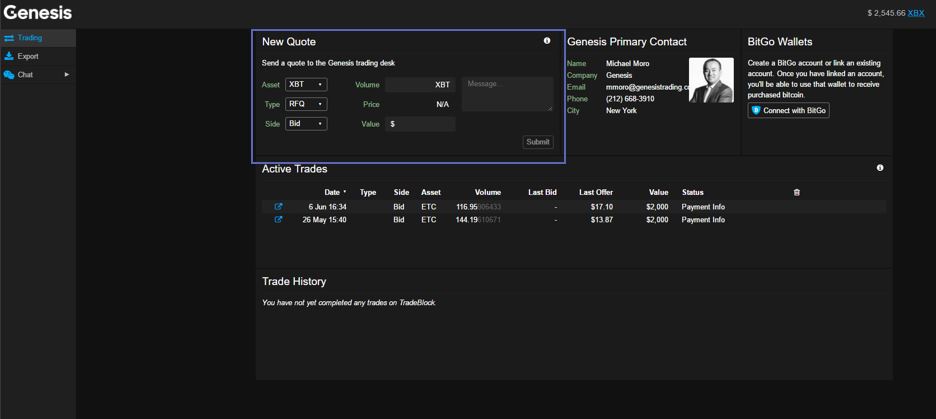This screenshot has height=419, width=936.
Task: Click the Genesis logo
Action: point(38,13)
